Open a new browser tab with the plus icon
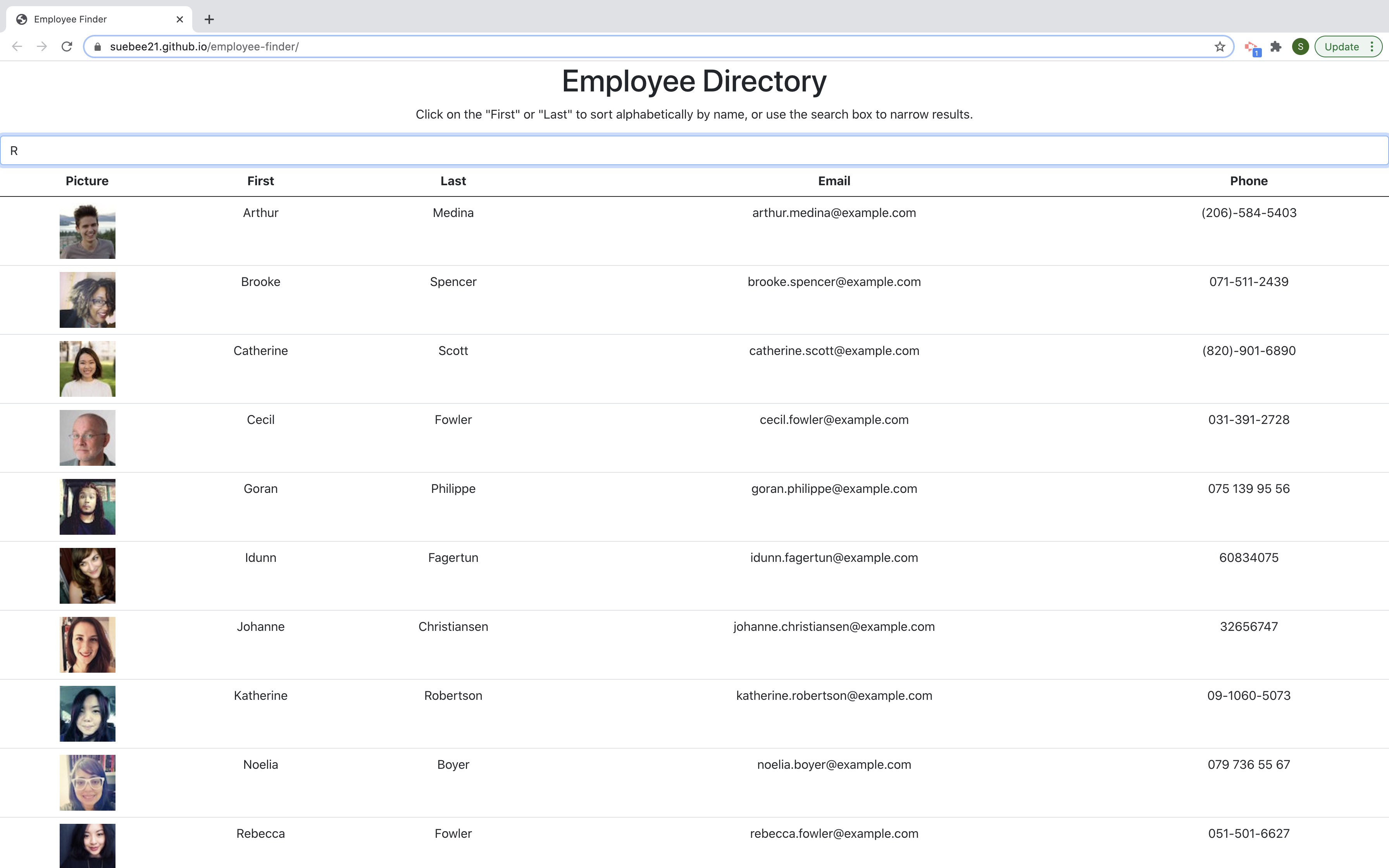The width and height of the screenshot is (1389, 868). pos(209,19)
